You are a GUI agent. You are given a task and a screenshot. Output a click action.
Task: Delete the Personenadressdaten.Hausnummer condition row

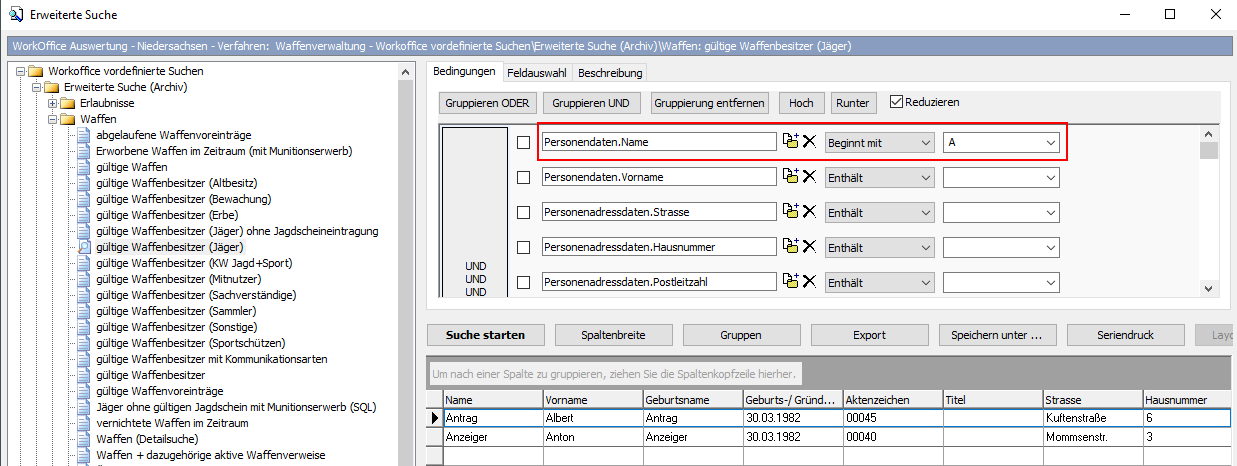(810, 247)
